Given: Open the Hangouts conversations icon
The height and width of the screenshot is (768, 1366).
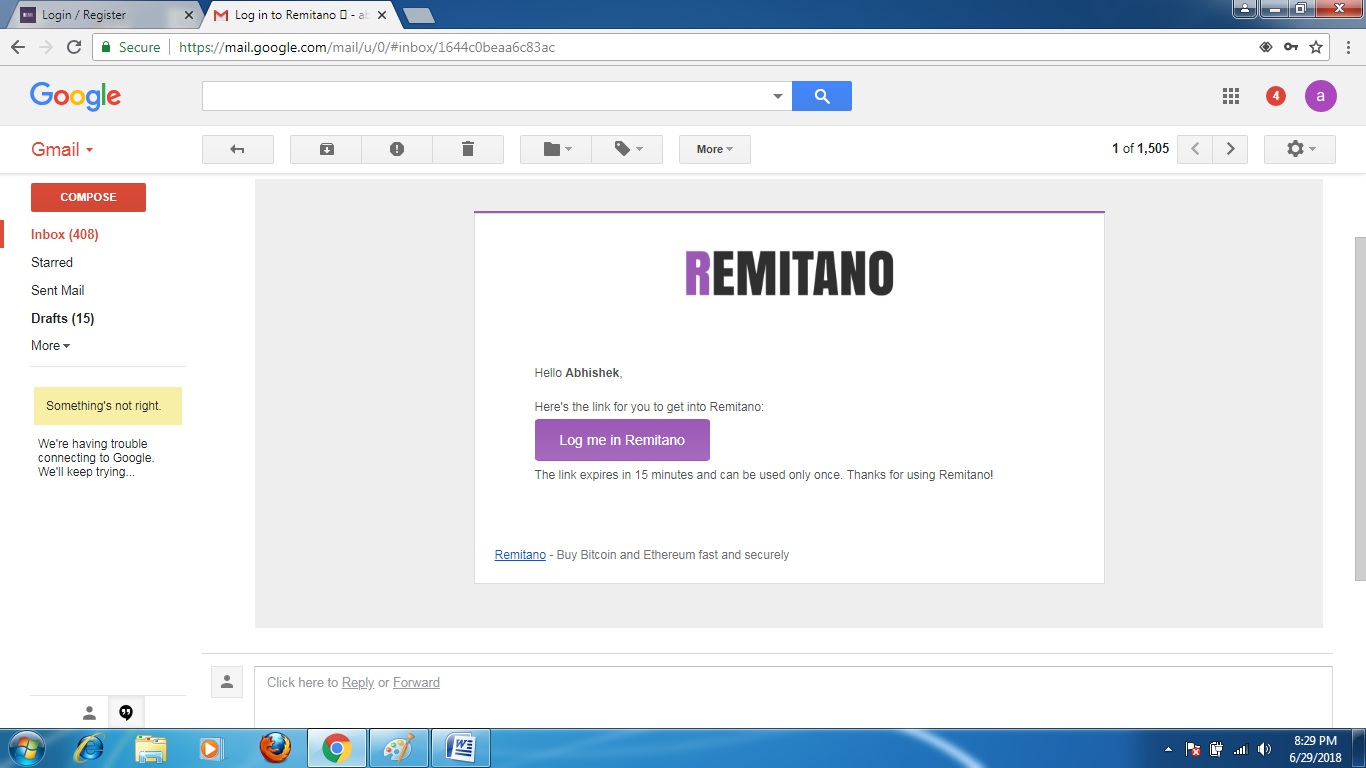Looking at the screenshot, I should click(x=126, y=713).
